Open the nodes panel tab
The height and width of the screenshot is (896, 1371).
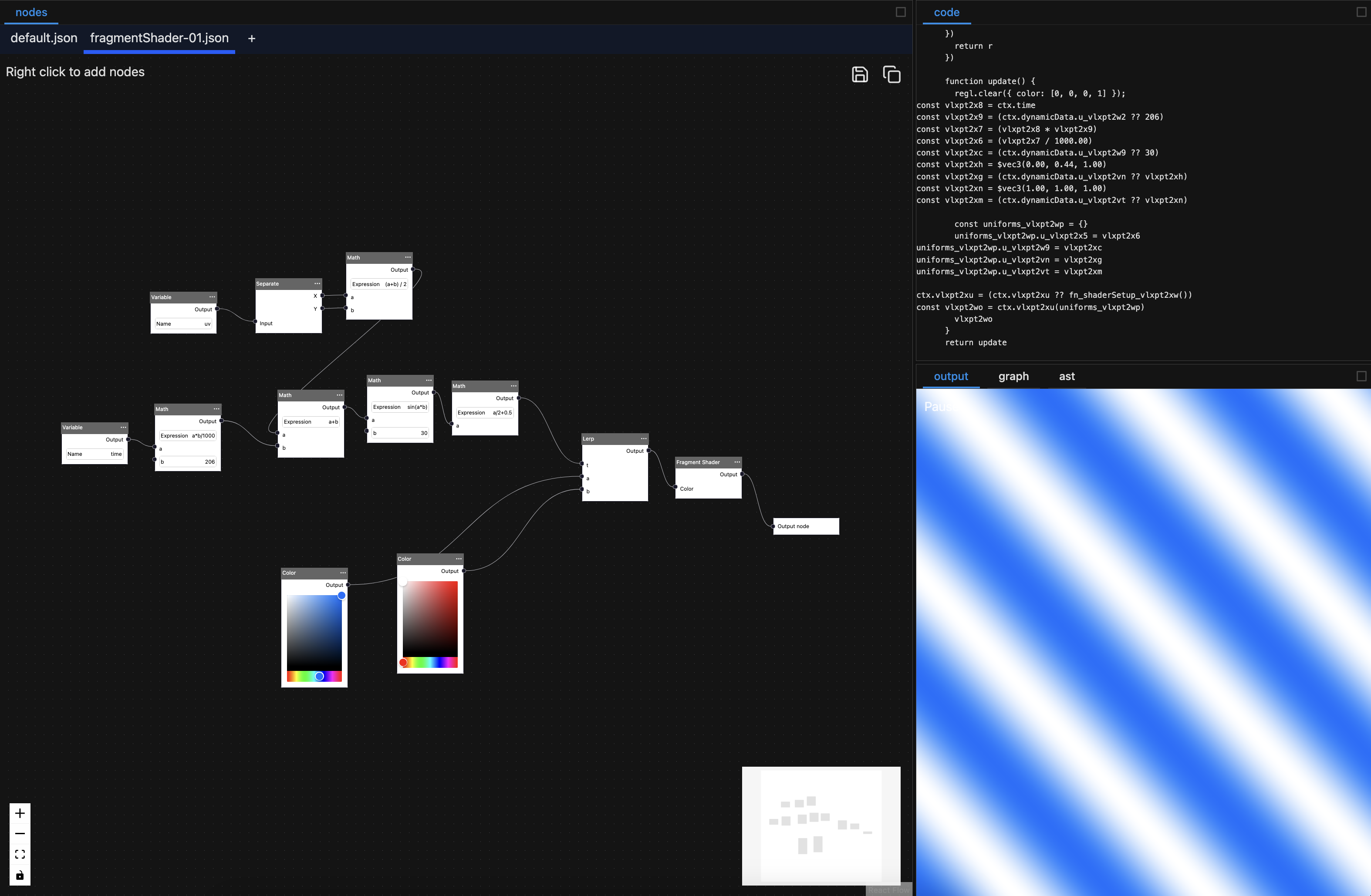(x=31, y=12)
